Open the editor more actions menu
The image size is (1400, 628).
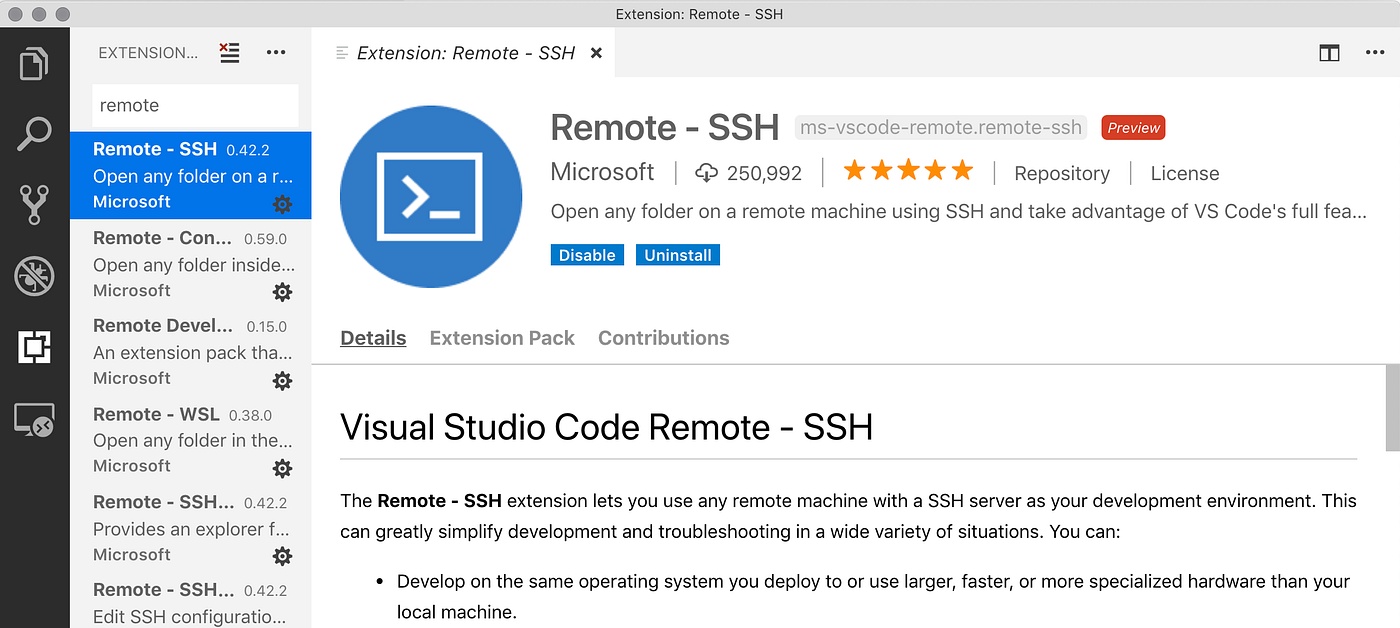(x=1375, y=53)
